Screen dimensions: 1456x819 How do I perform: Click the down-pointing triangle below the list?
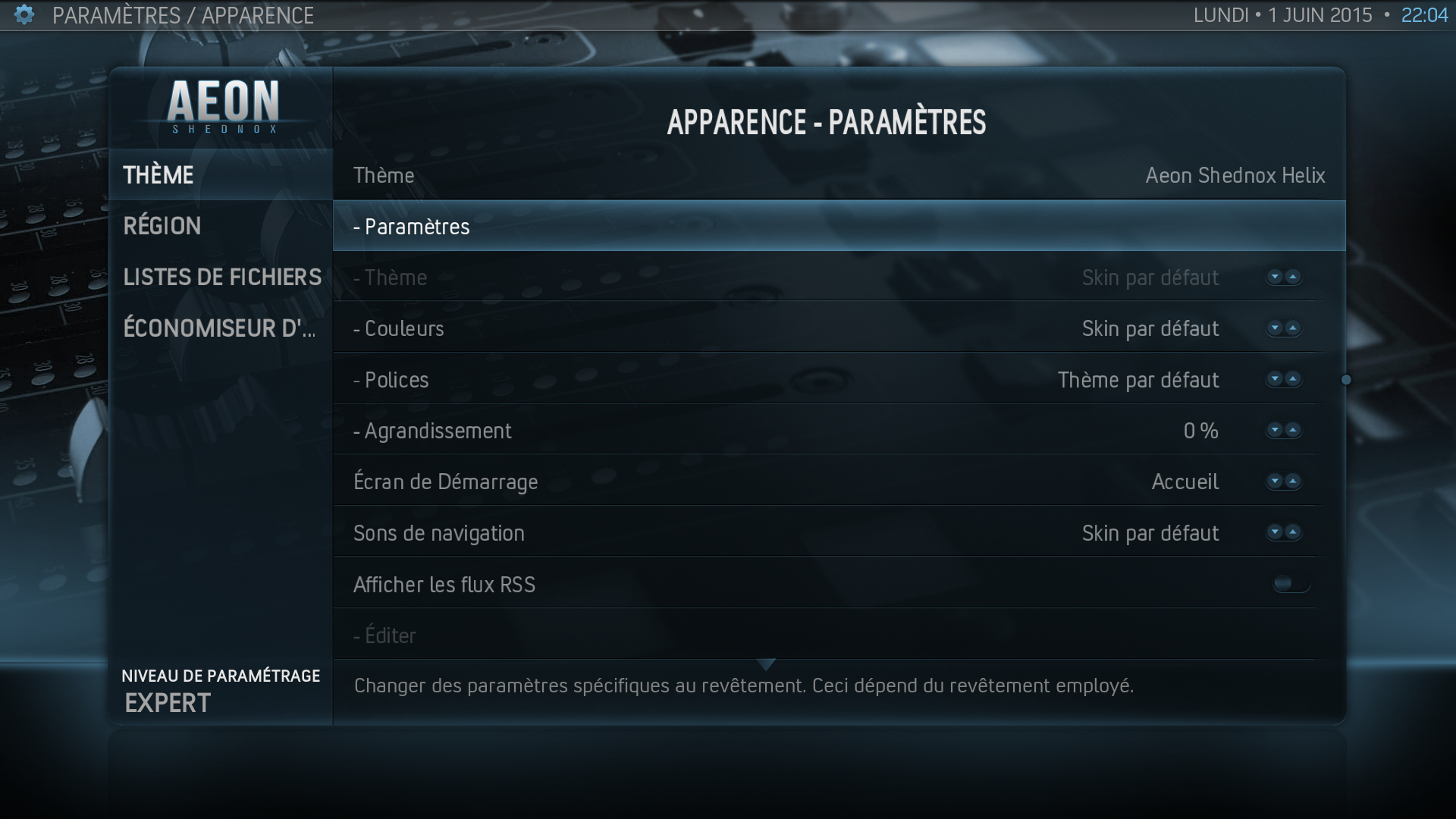(x=766, y=665)
